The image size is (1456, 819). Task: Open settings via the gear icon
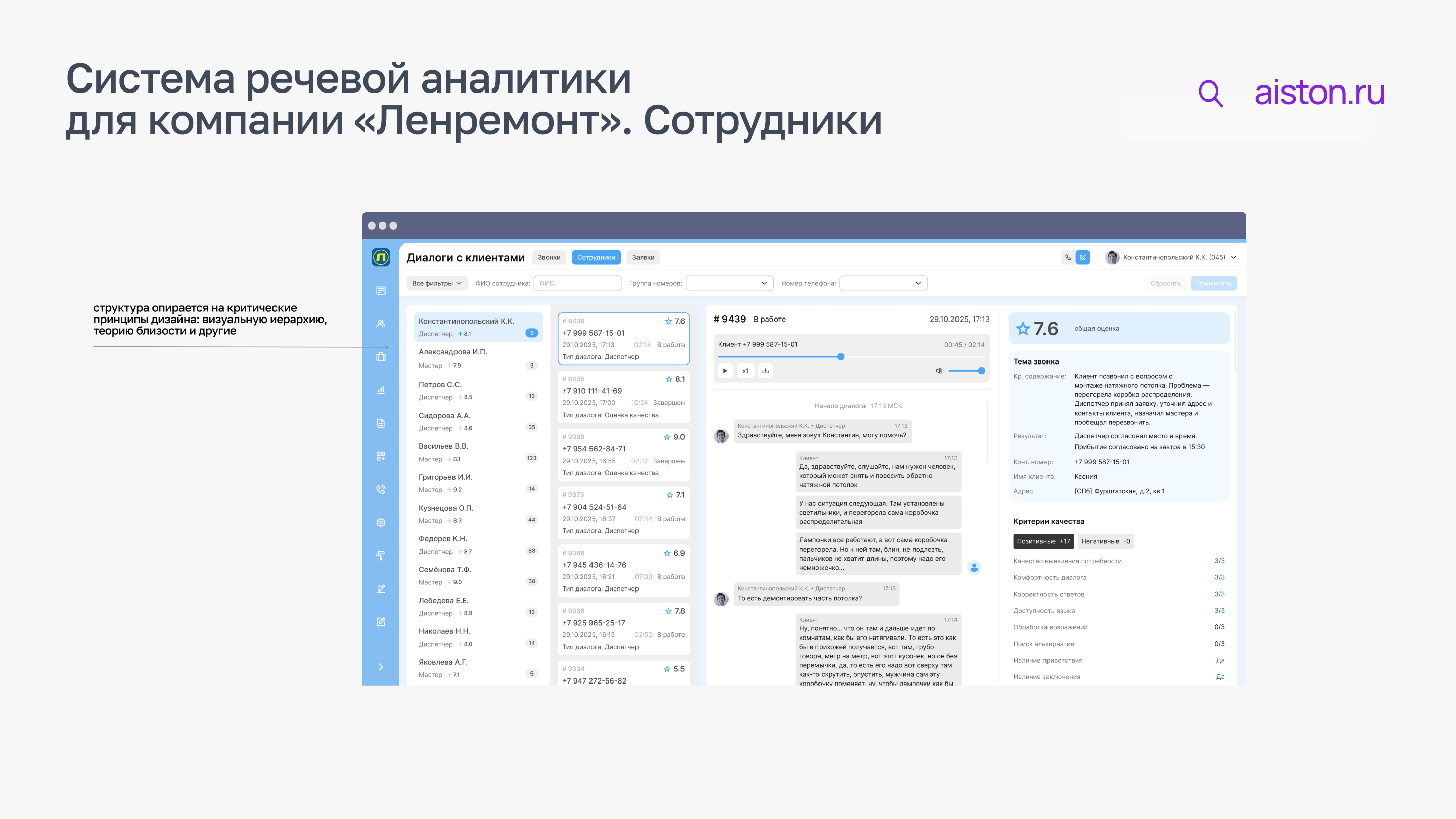(380, 522)
